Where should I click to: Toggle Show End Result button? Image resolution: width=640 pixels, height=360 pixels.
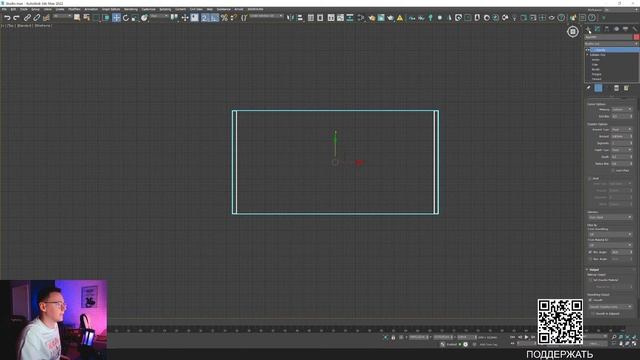click(598, 88)
